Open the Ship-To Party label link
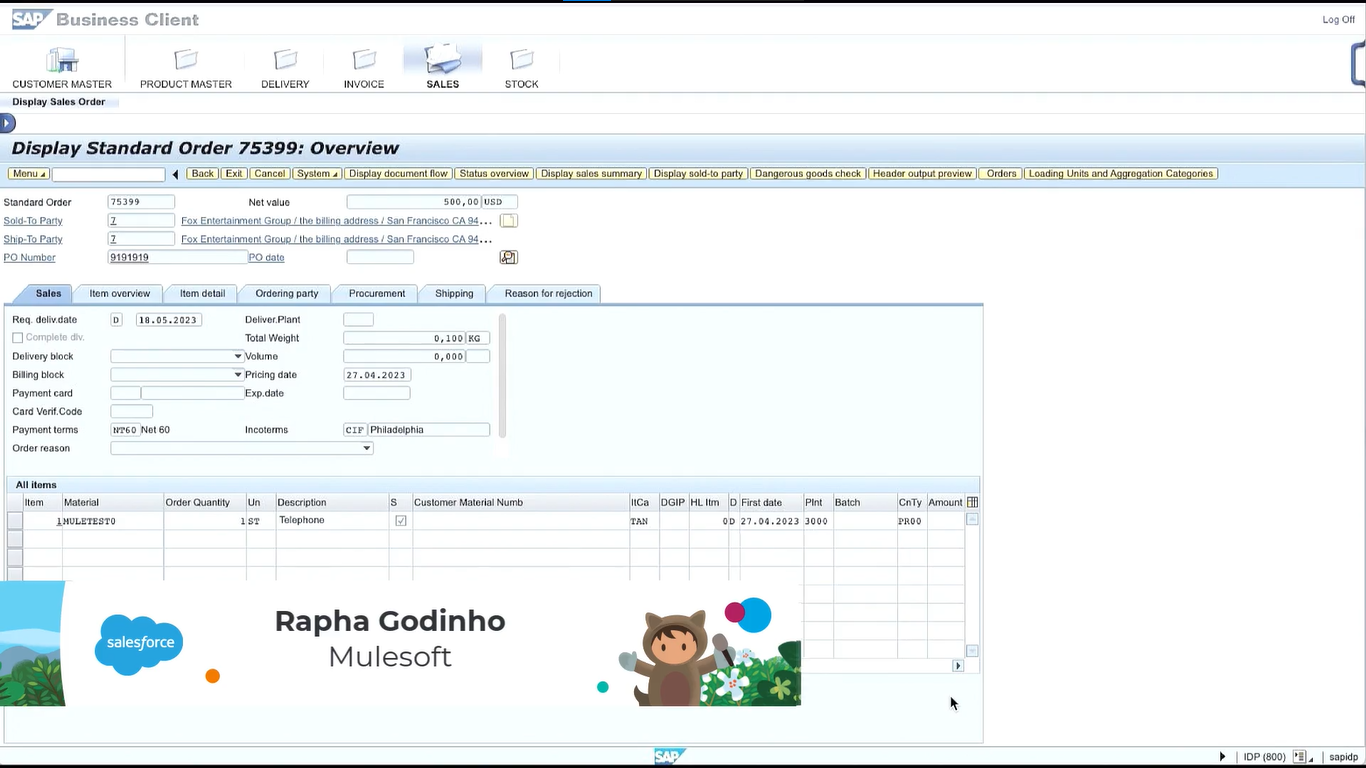 click(x=33, y=239)
